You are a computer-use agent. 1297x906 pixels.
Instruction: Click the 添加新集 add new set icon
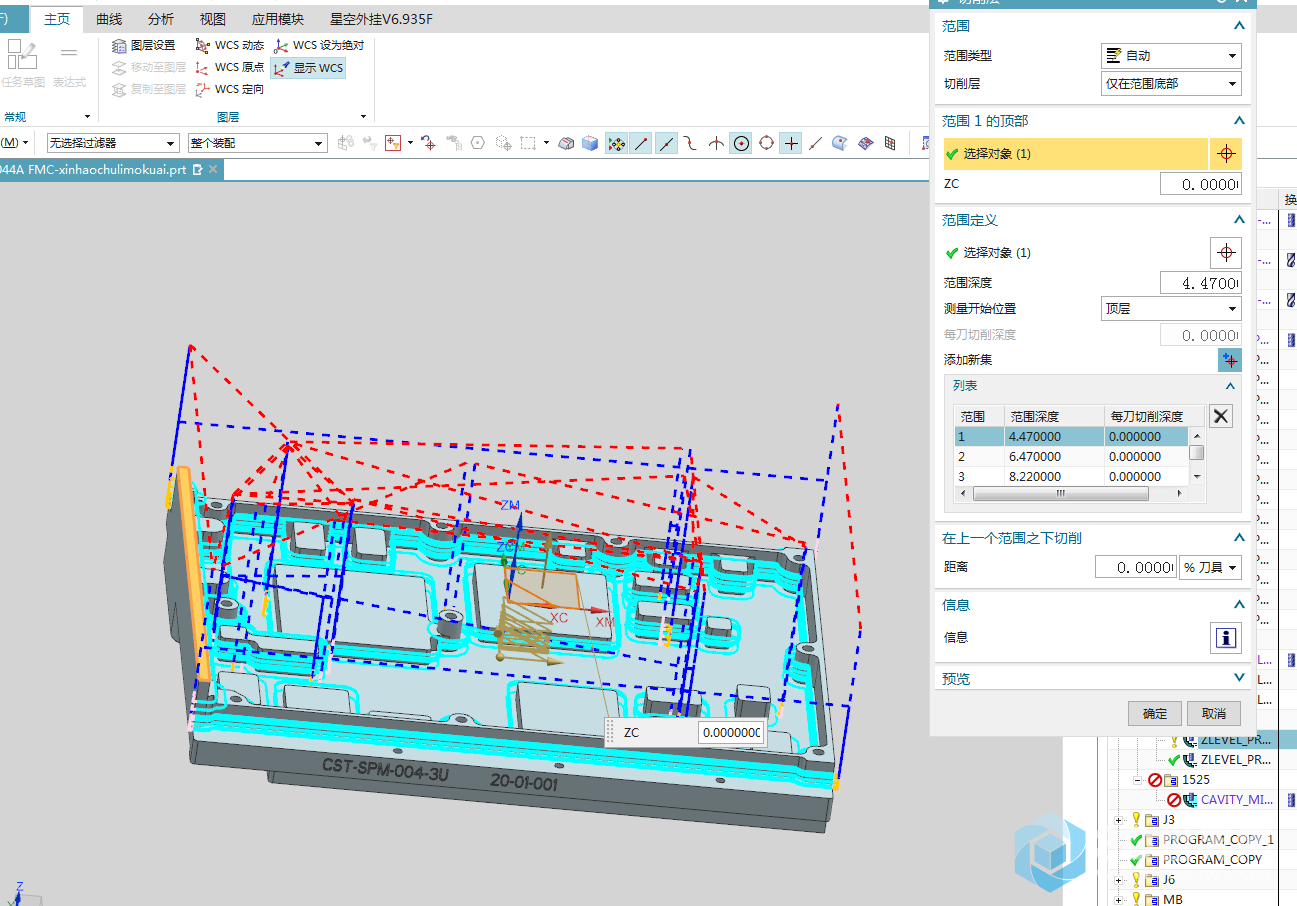pyautogui.click(x=1229, y=360)
